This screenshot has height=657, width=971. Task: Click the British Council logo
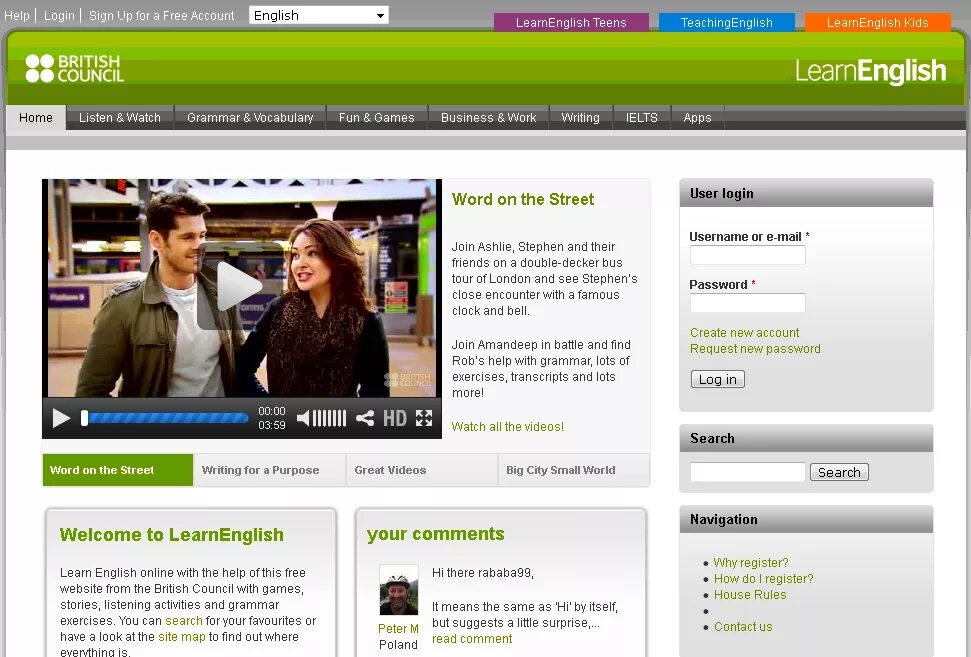tap(75, 68)
